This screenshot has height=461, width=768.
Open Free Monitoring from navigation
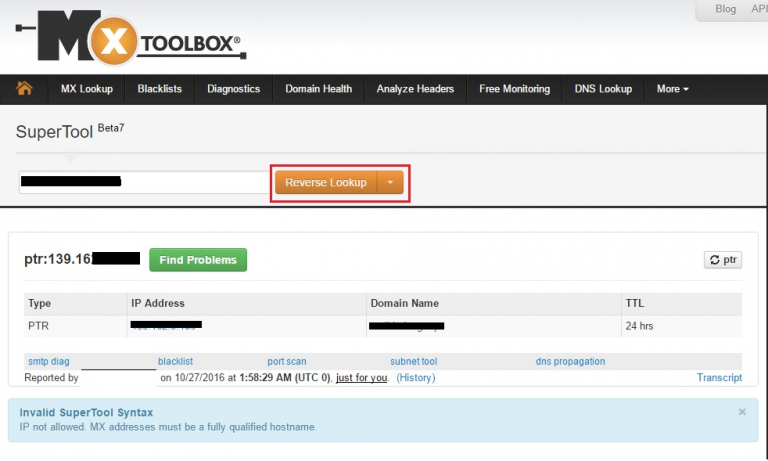(514, 89)
